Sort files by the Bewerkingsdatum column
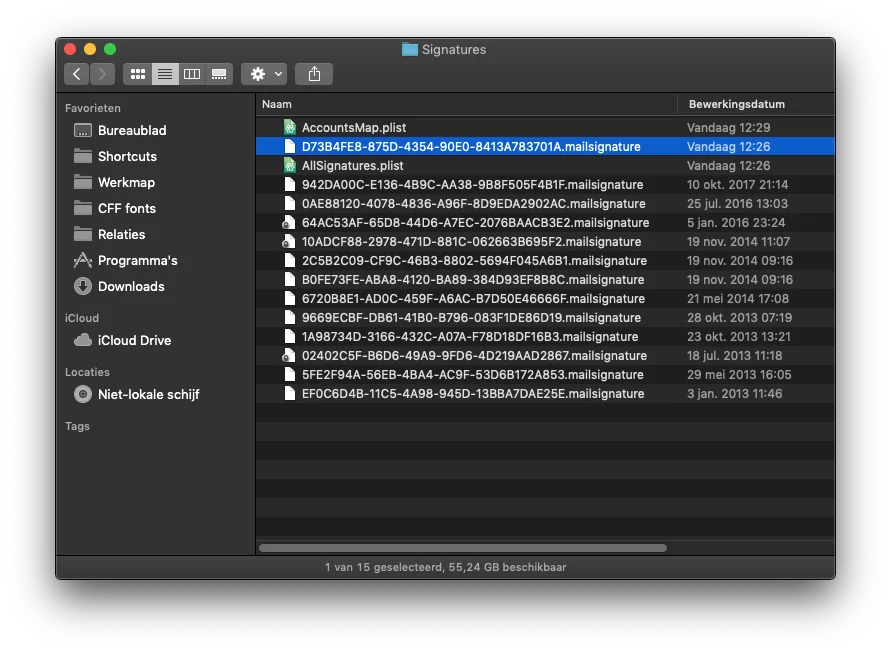The width and height of the screenshot is (891, 653). pos(756,104)
